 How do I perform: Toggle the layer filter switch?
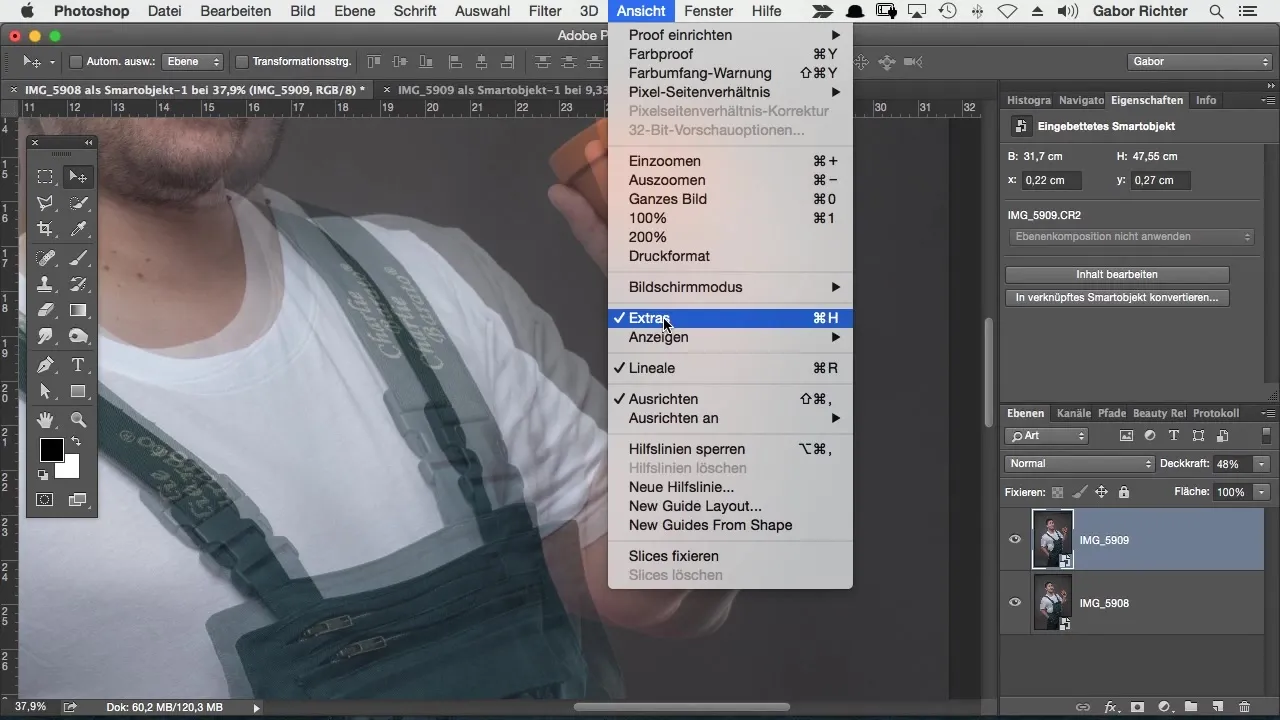point(1266,436)
